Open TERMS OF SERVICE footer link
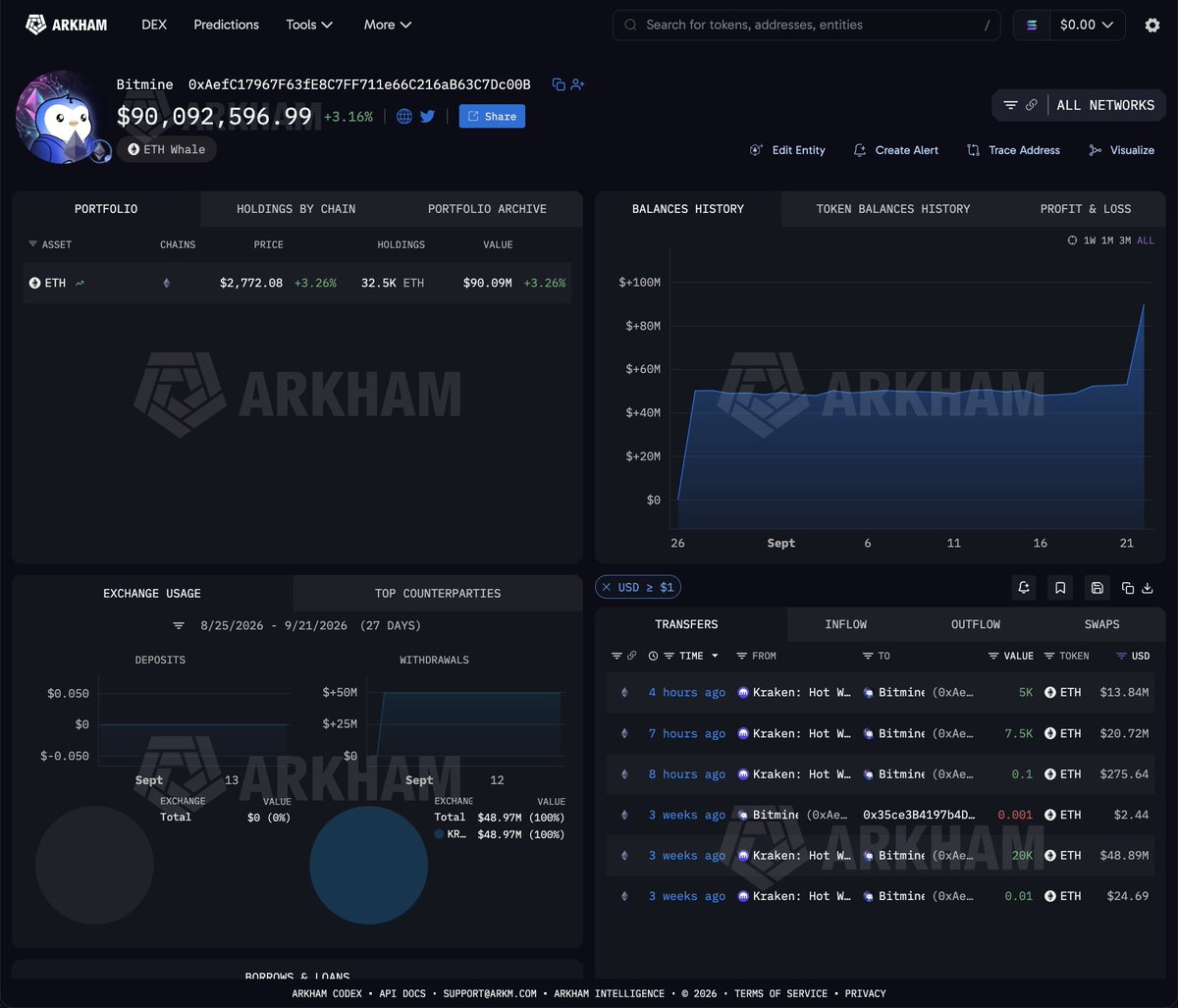 click(x=780, y=993)
